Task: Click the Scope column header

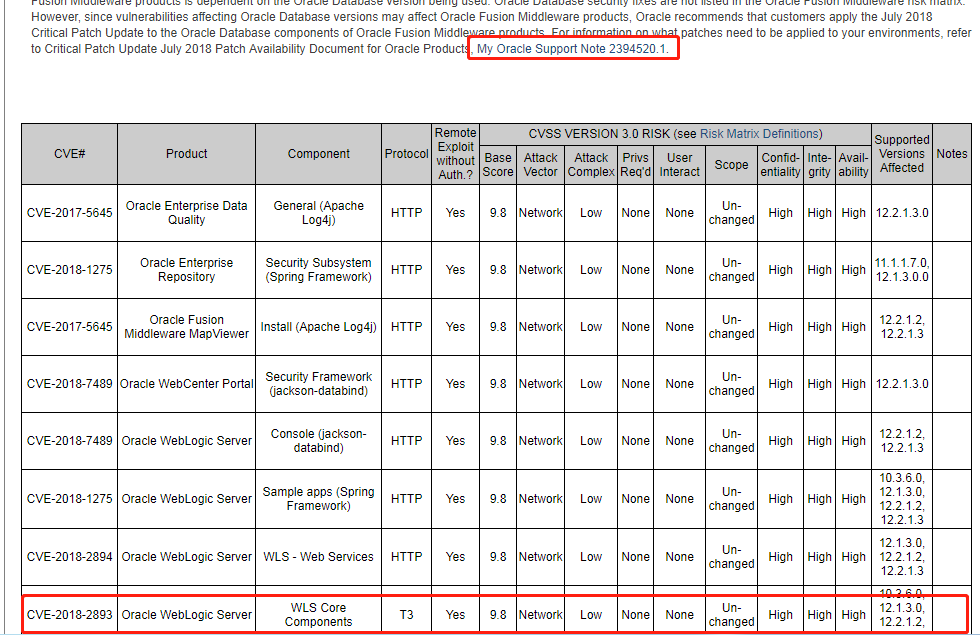Action: point(731,165)
